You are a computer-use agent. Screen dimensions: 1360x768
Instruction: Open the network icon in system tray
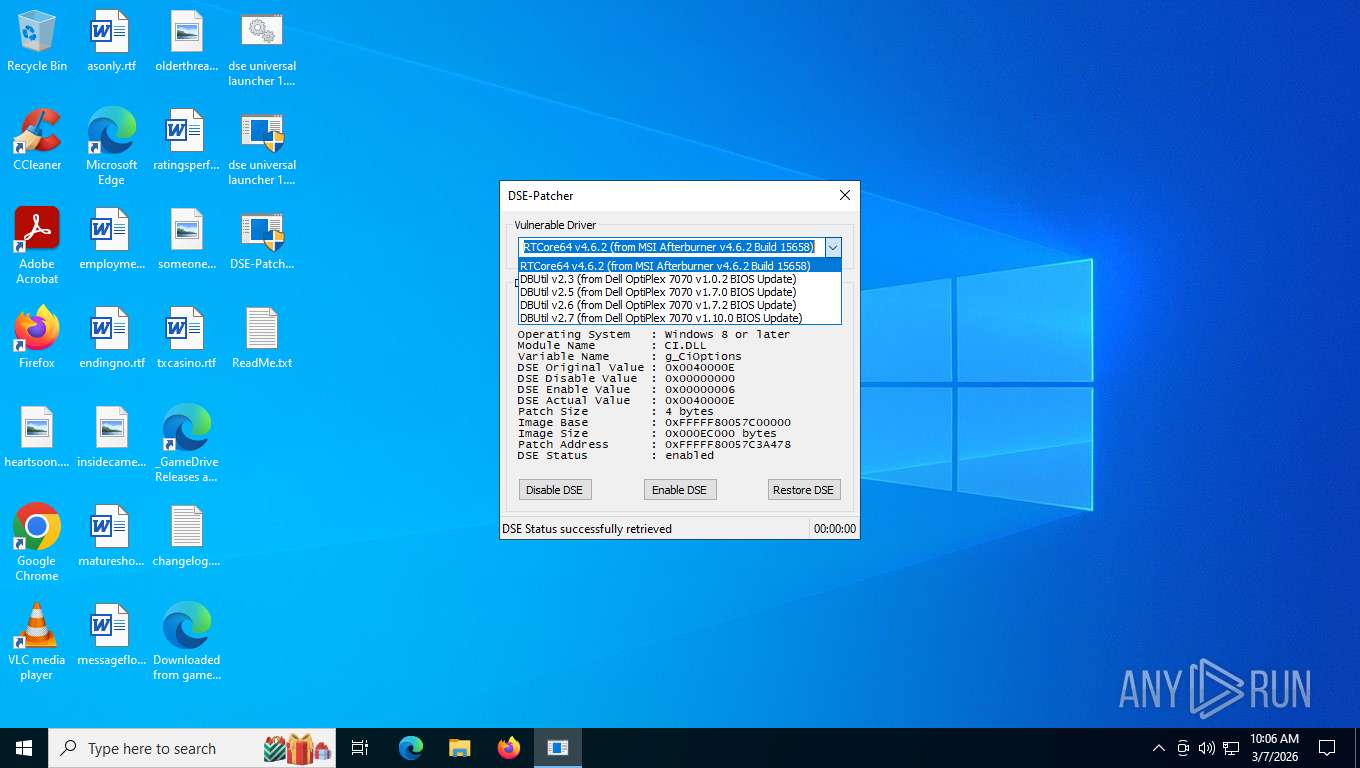(x=1231, y=748)
